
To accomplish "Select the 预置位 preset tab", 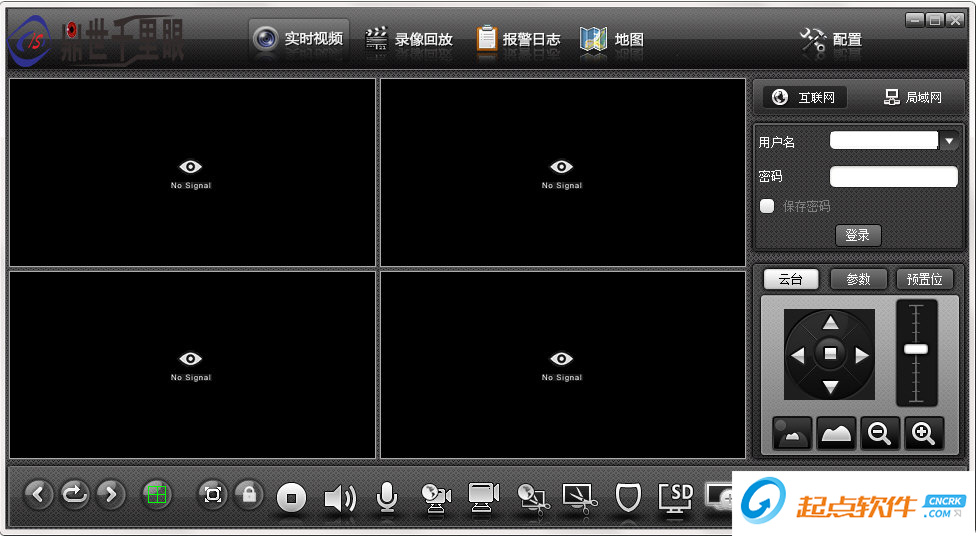I will (925, 279).
